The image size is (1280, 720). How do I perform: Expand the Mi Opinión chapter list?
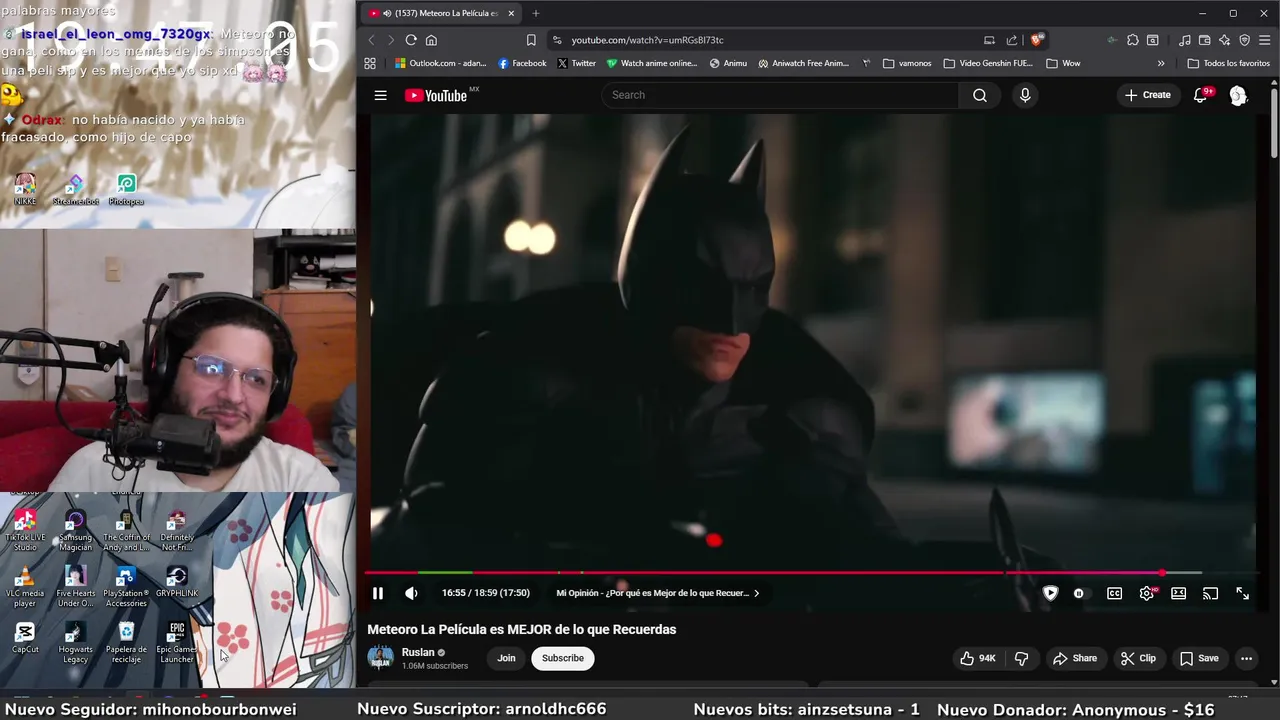click(658, 593)
